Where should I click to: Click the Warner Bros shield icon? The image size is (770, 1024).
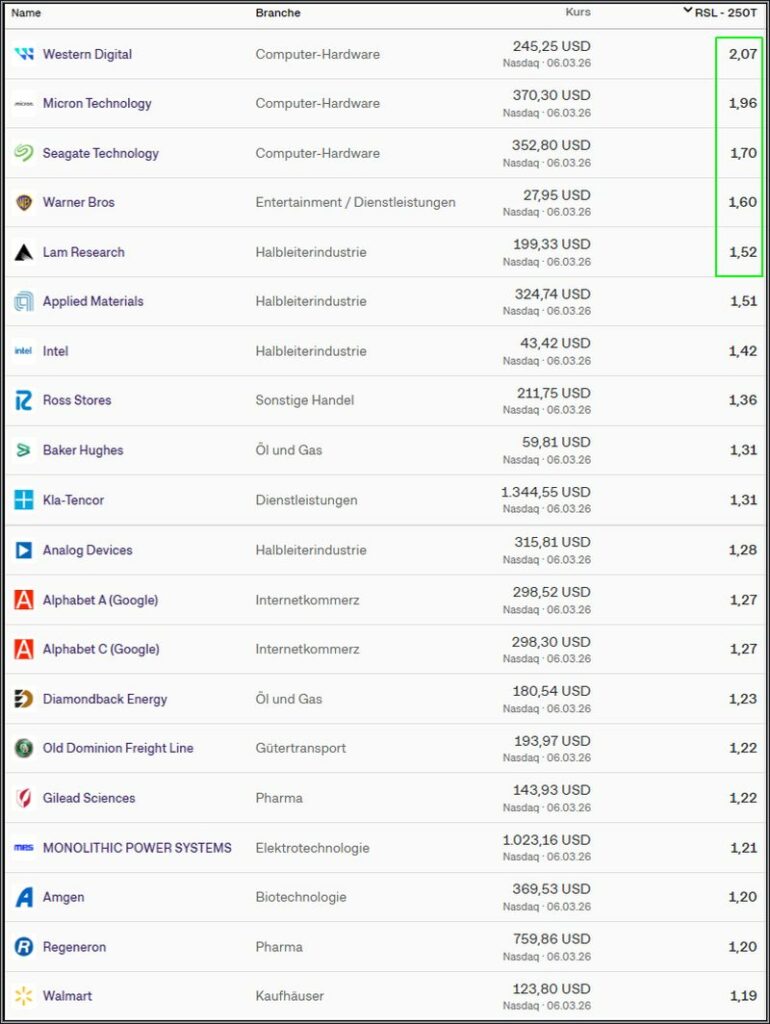tap(24, 203)
